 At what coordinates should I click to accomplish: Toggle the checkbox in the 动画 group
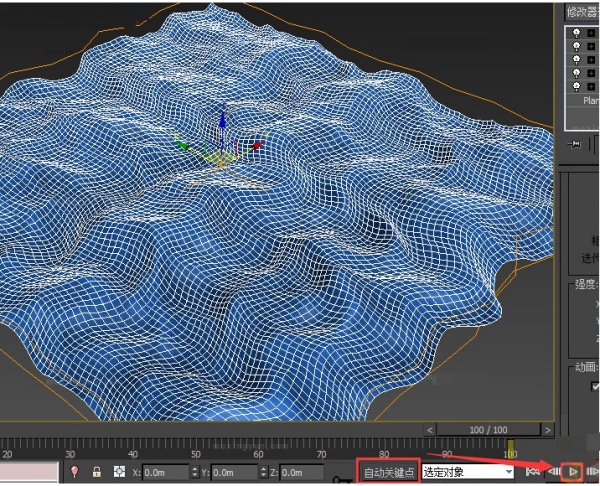595,386
